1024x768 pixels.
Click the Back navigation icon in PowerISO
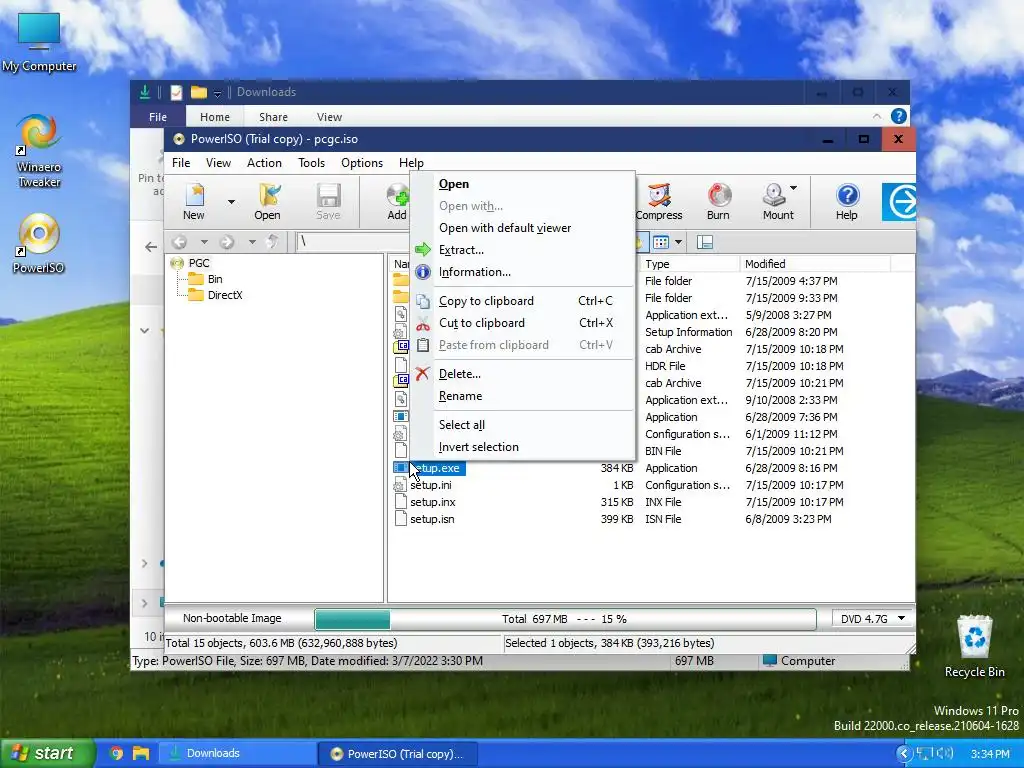180,242
